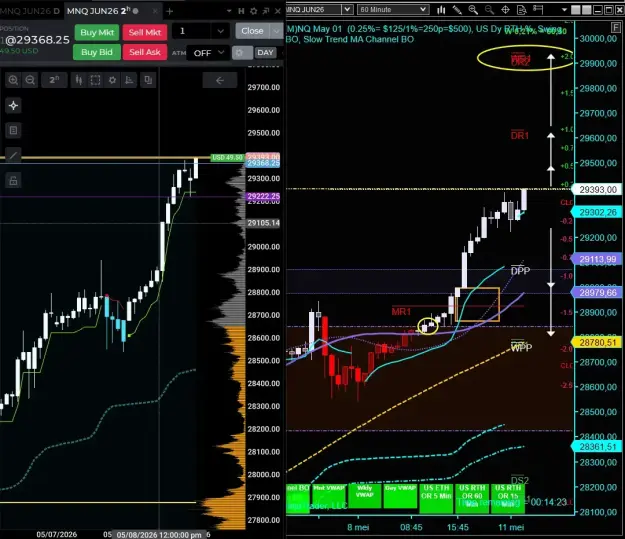The image size is (625, 539).
Task: Close the MNQ JUN26 2h tab
Action: coord(155,11)
